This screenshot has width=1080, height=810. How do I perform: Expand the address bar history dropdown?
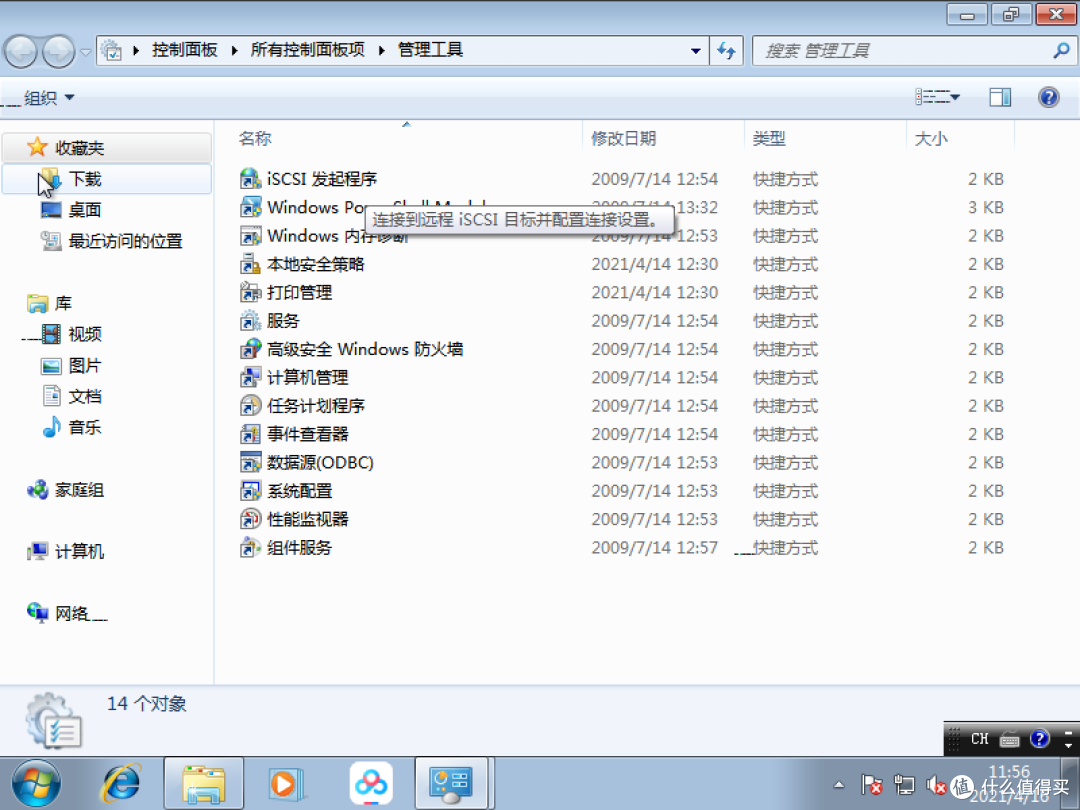pyautogui.click(x=696, y=50)
